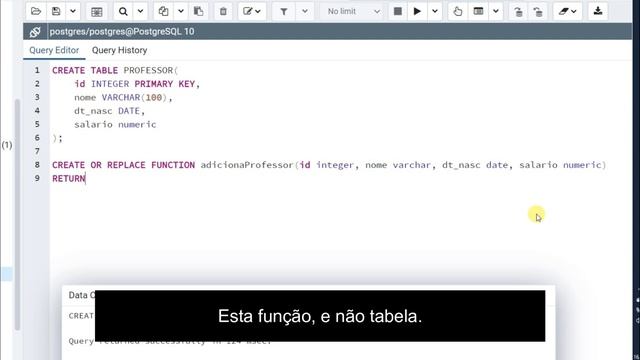Click 'id INTEGER PRIMARY KEY,' line
Viewport: 640px width, 360px height.
137,84
